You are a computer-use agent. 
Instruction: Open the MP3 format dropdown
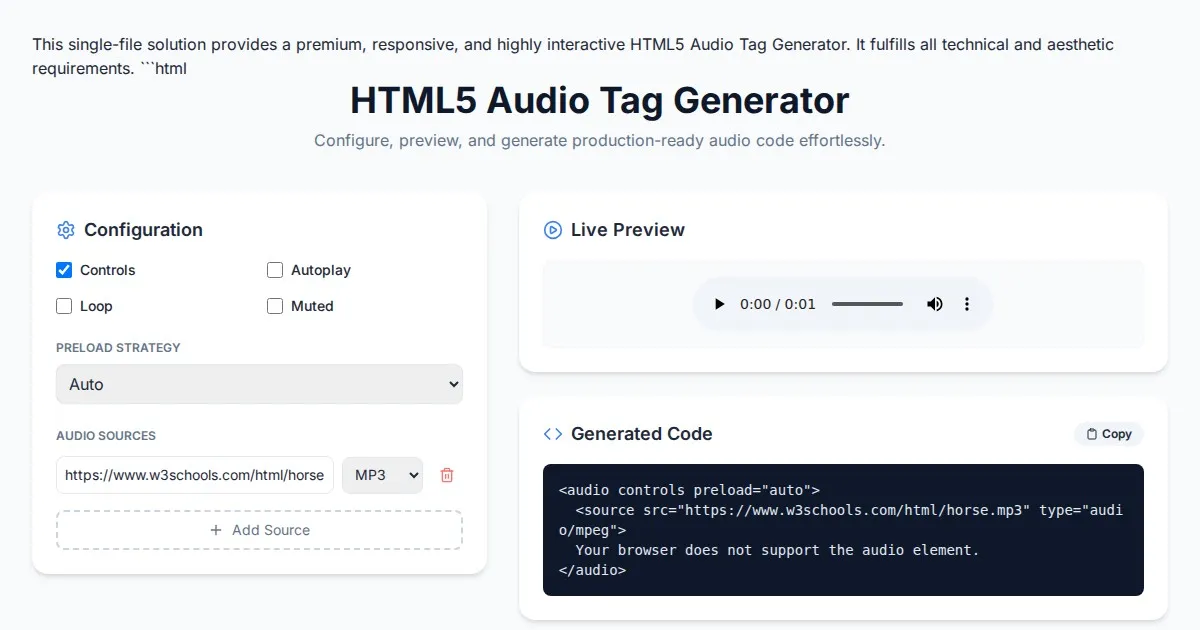pyautogui.click(x=382, y=475)
